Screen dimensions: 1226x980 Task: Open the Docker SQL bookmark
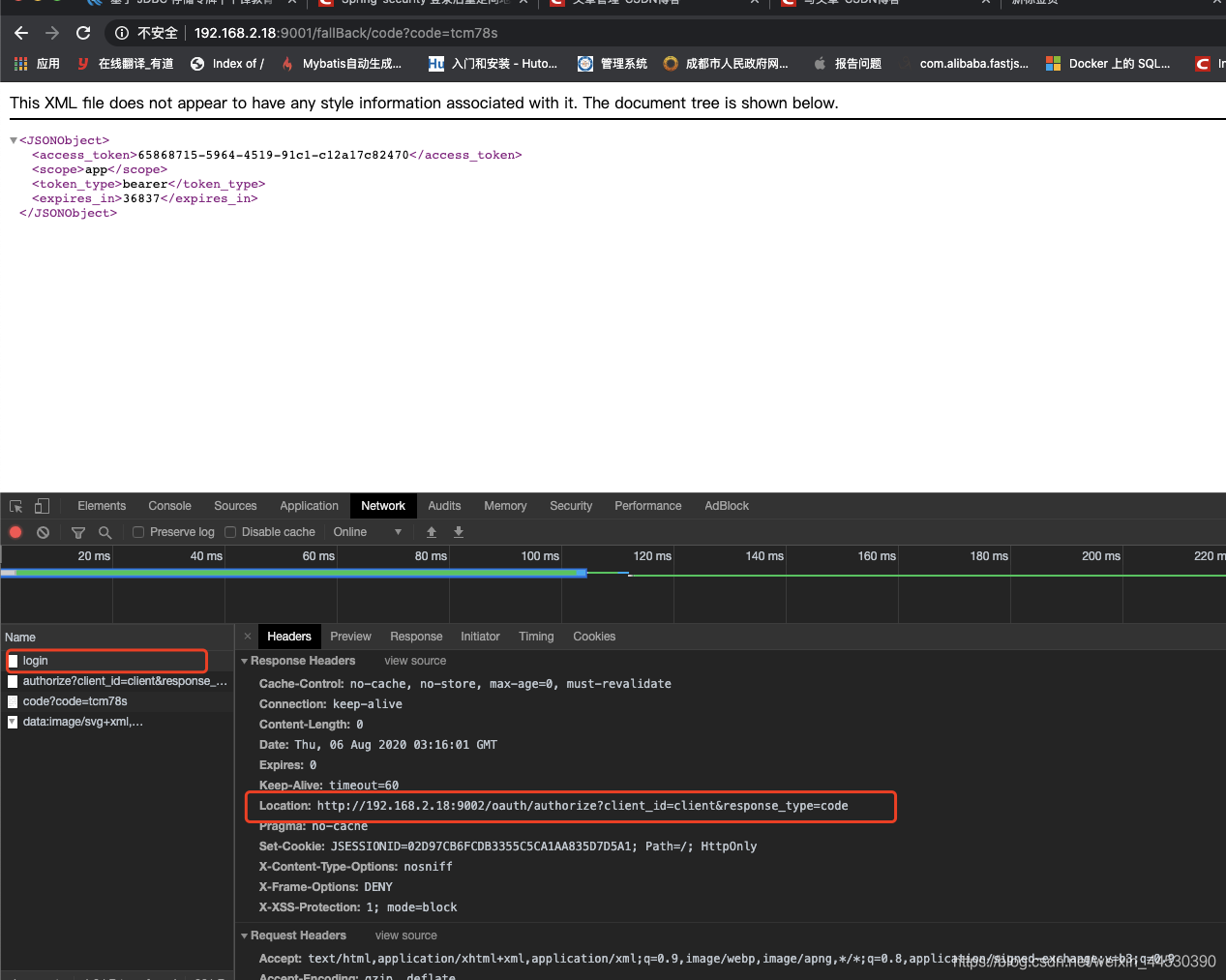pos(1108,64)
